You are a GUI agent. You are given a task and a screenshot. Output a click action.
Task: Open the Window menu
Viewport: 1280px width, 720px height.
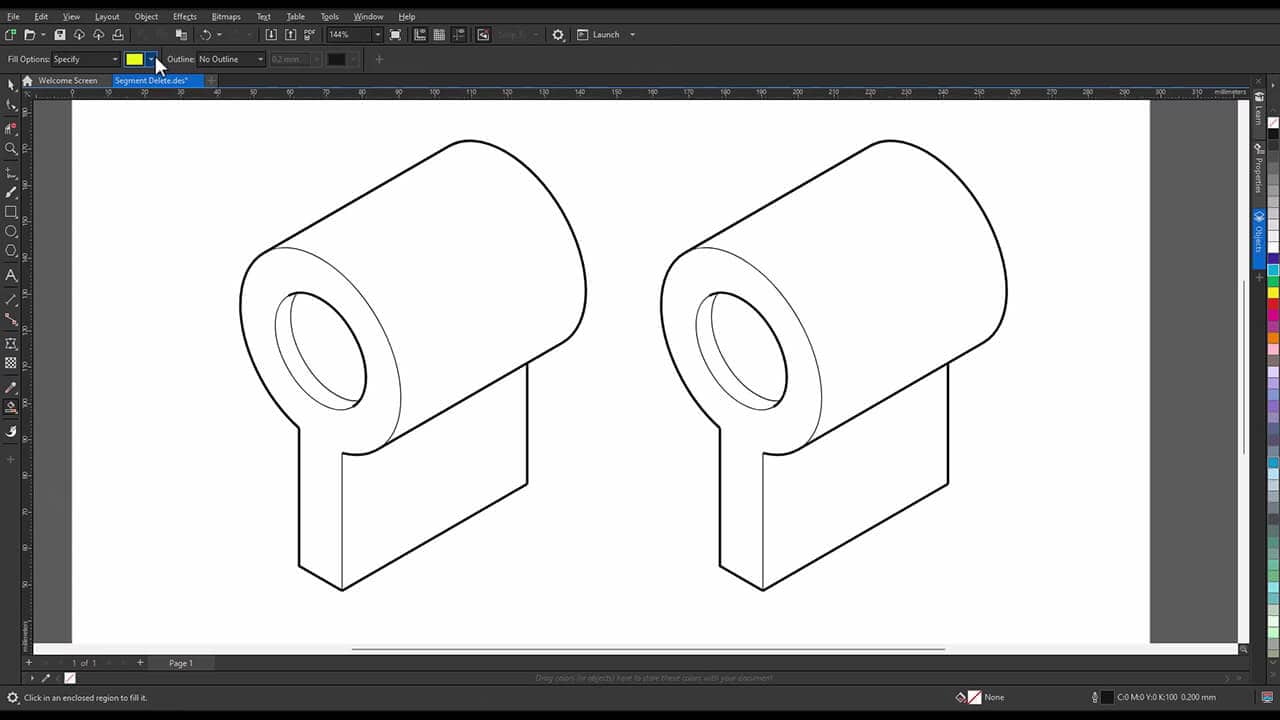368,17
